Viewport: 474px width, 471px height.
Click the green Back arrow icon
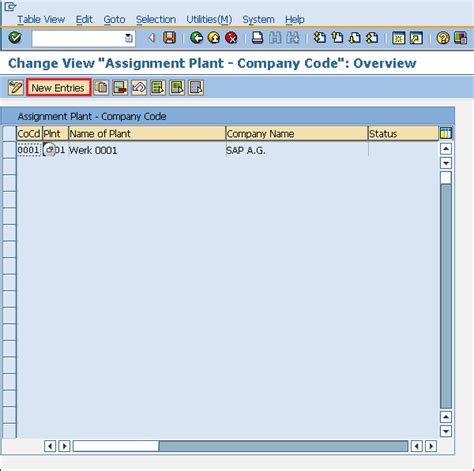tap(196, 38)
